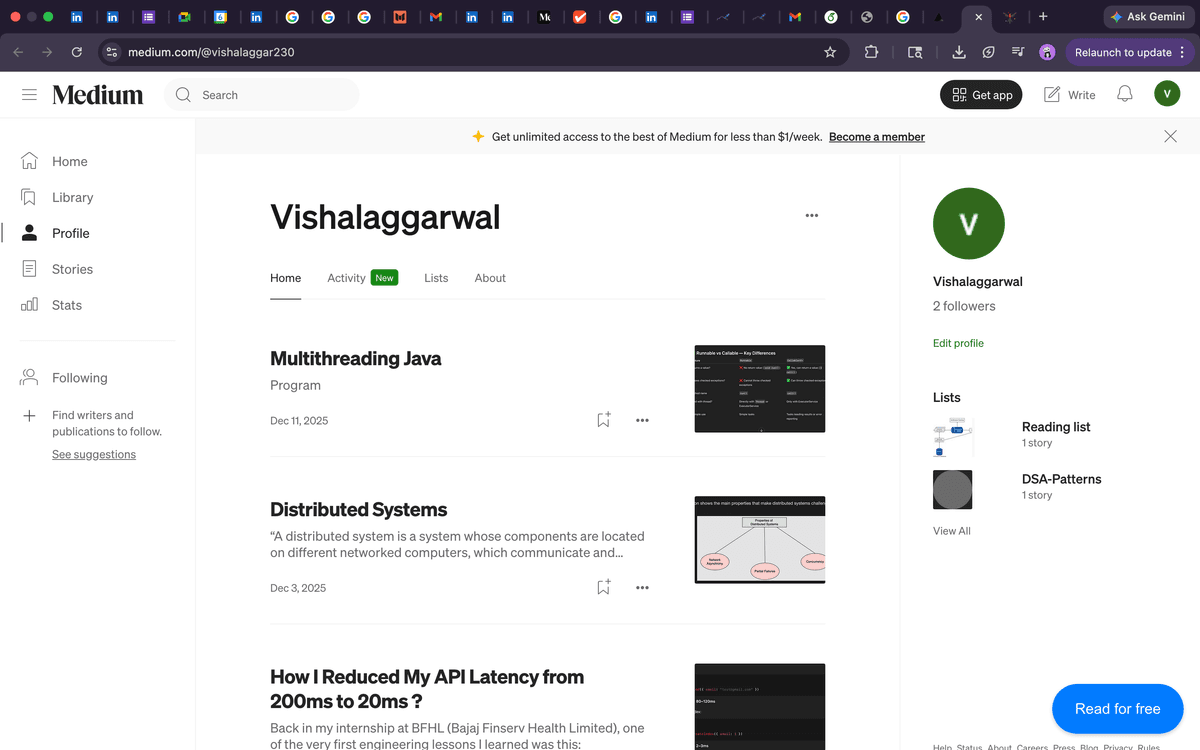View site information icon in address bar
The height and width of the screenshot is (750, 1200).
click(112, 52)
